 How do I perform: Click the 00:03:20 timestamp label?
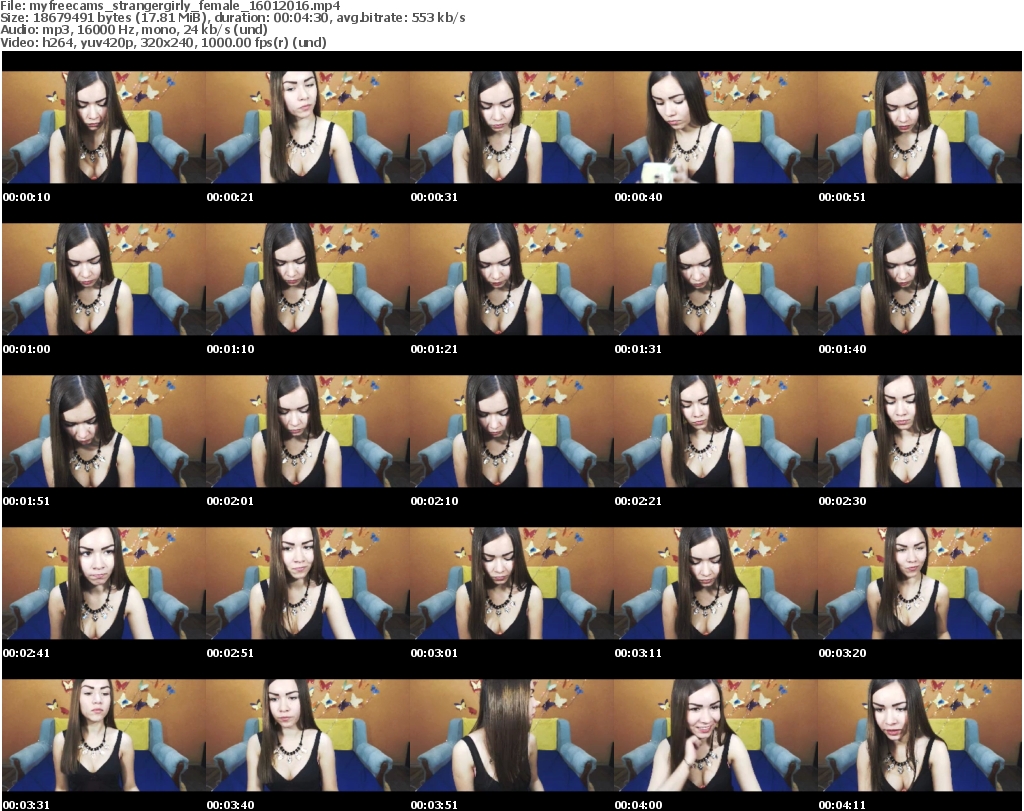tap(842, 654)
